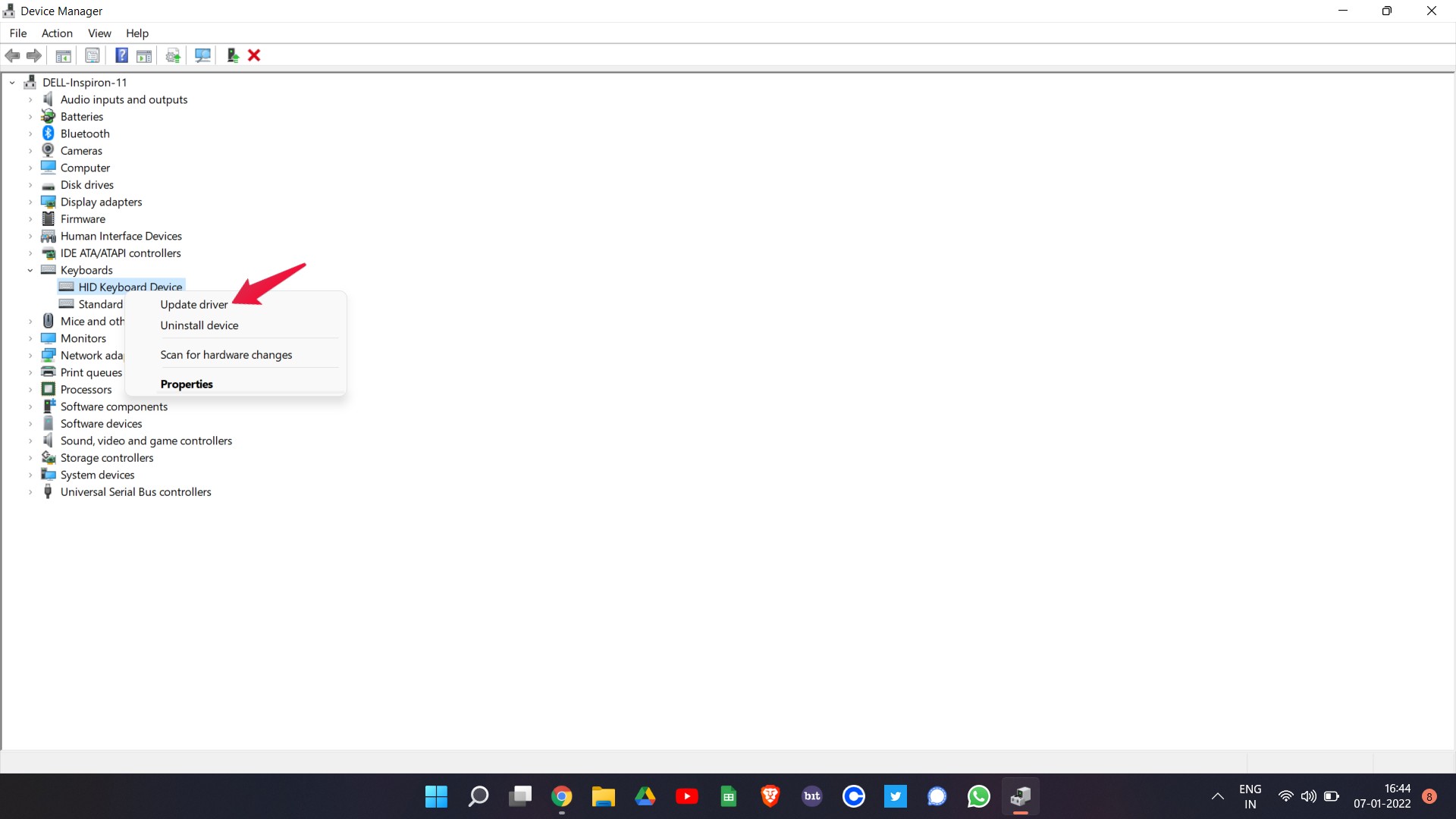This screenshot has height=819, width=1456.
Task: Click the scan for hardware changes icon
Action: pyautogui.click(x=201, y=55)
